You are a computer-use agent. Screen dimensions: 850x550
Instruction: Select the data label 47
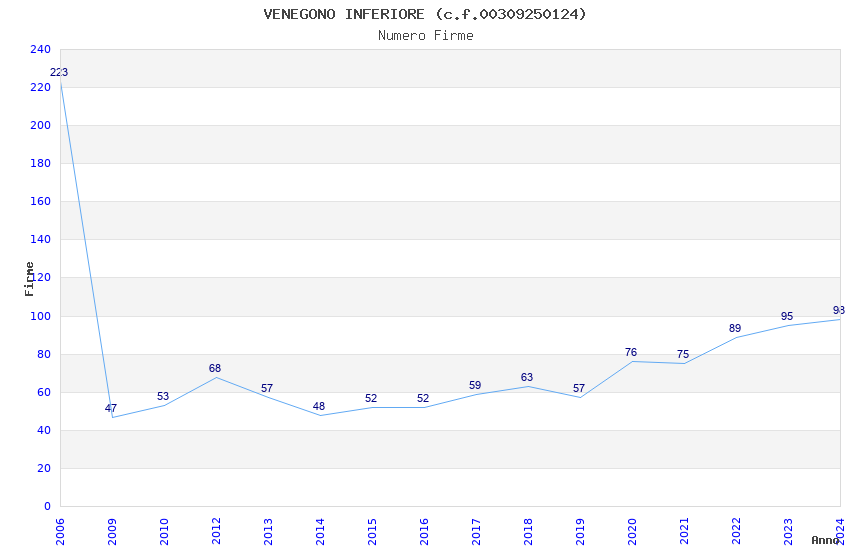point(111,408)
